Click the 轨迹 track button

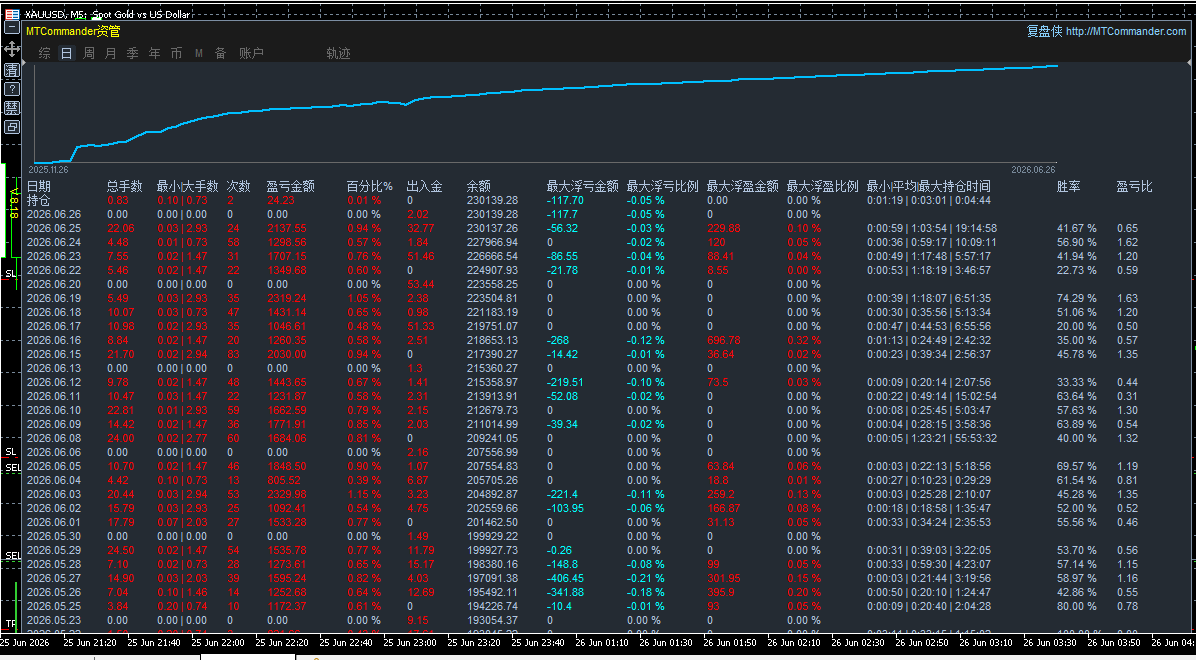click(x=339, y=53)
